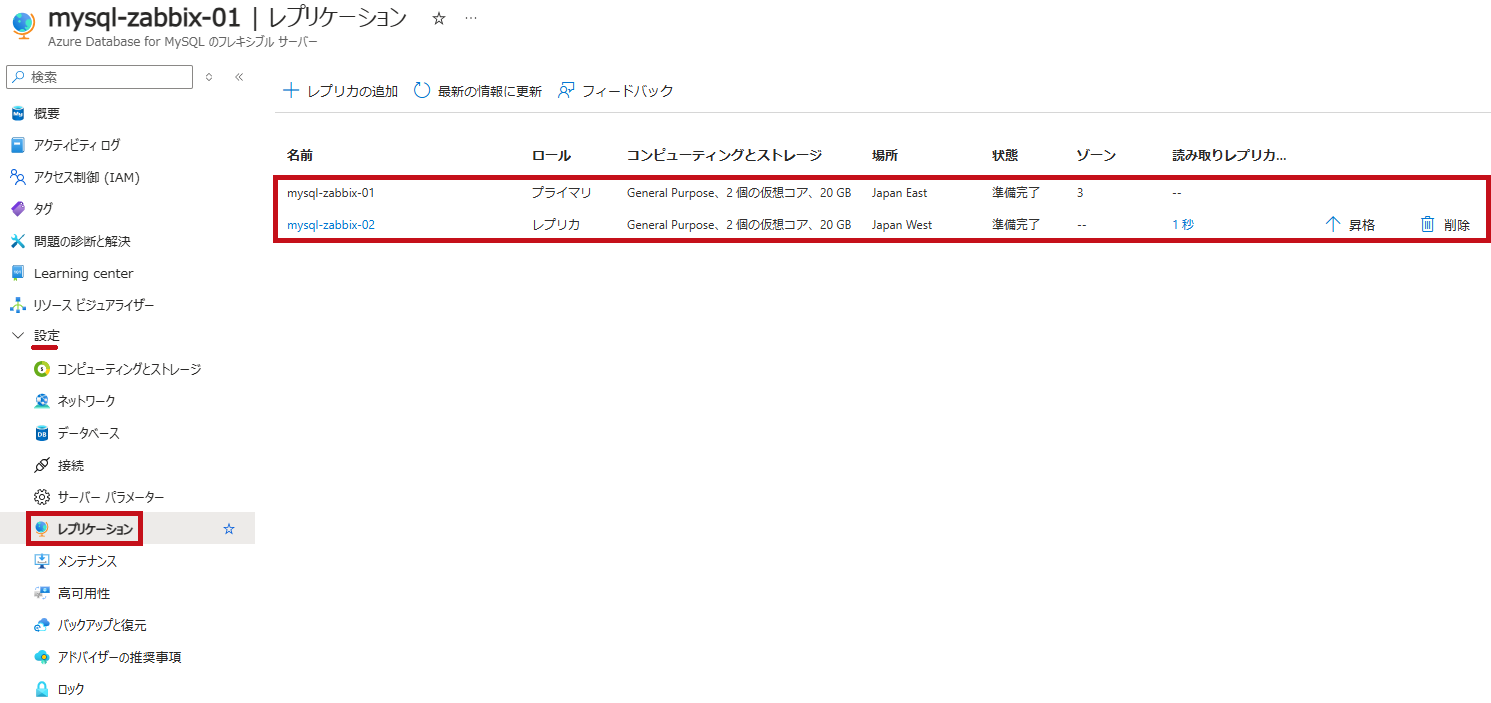
Task: Click the 名前 column header
Action: click(x=300, y=155)
